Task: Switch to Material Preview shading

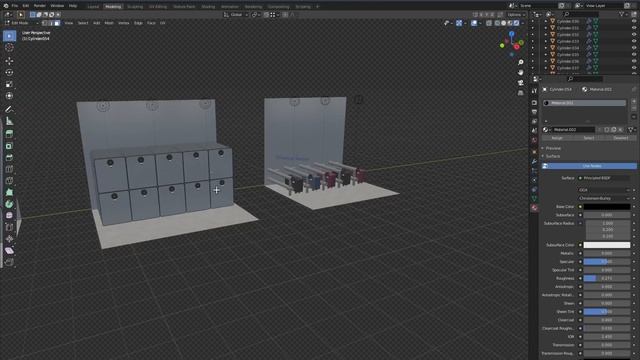Action: [x=510, y=23]
